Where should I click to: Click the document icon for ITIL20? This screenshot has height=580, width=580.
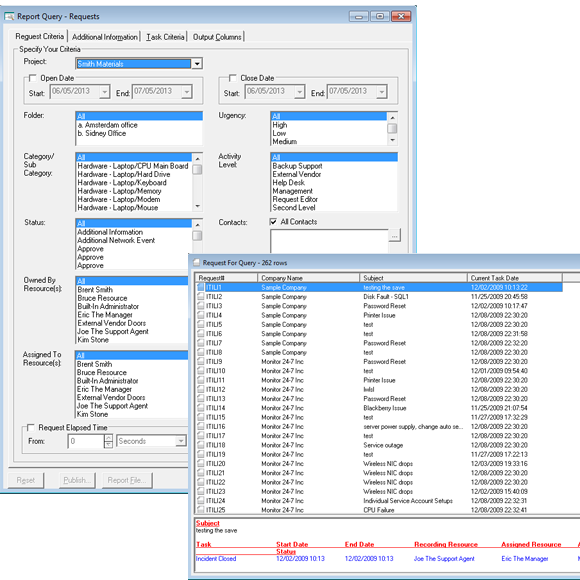tap(200, 463)
